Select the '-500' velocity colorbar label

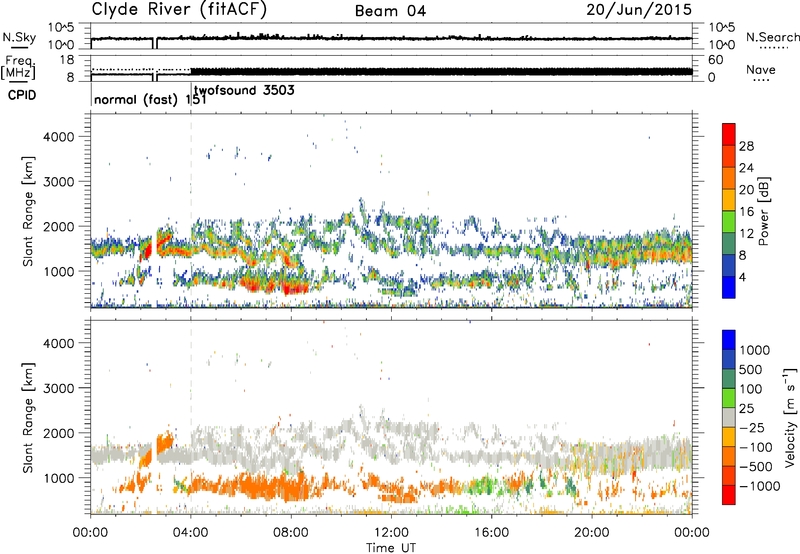pos(756,467)
